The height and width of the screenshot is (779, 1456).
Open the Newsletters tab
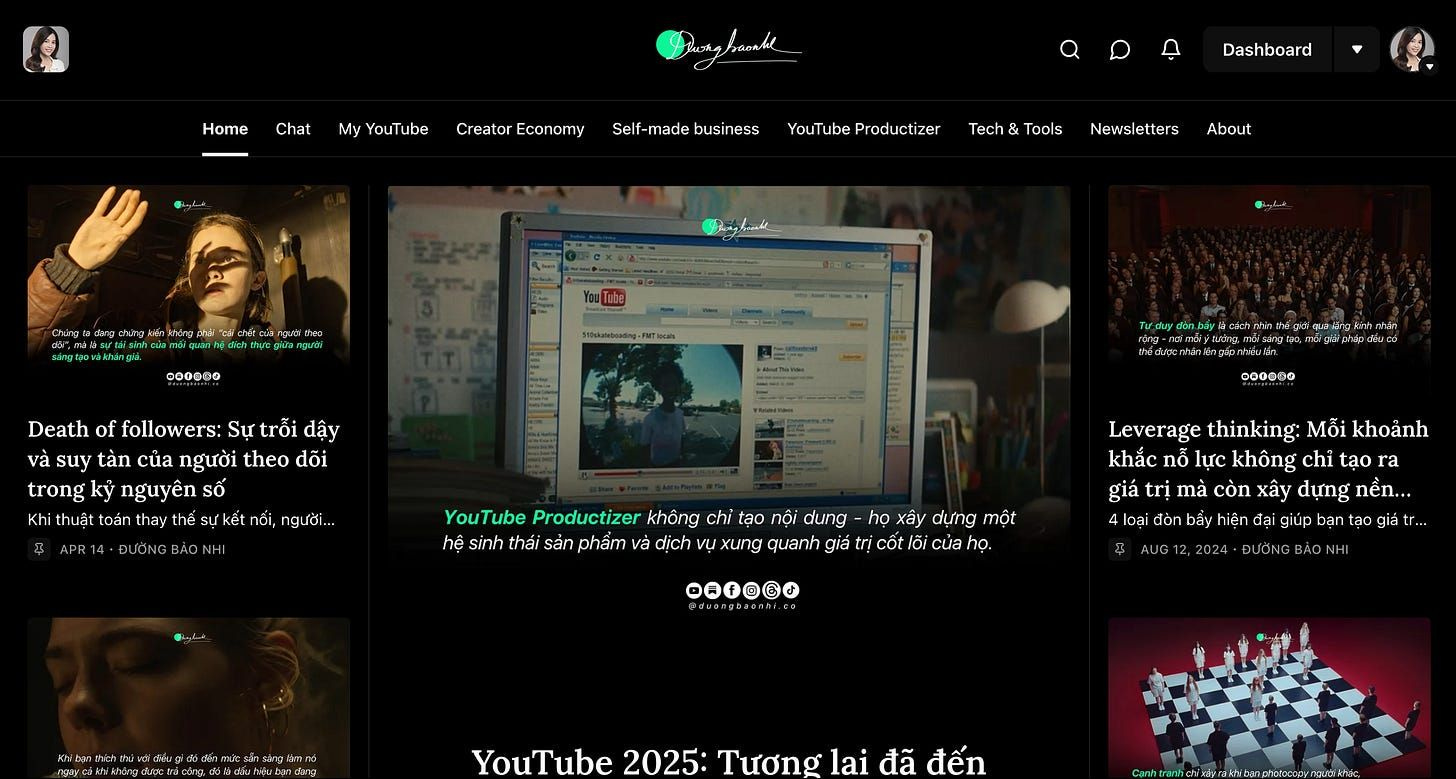[1134, 129]
